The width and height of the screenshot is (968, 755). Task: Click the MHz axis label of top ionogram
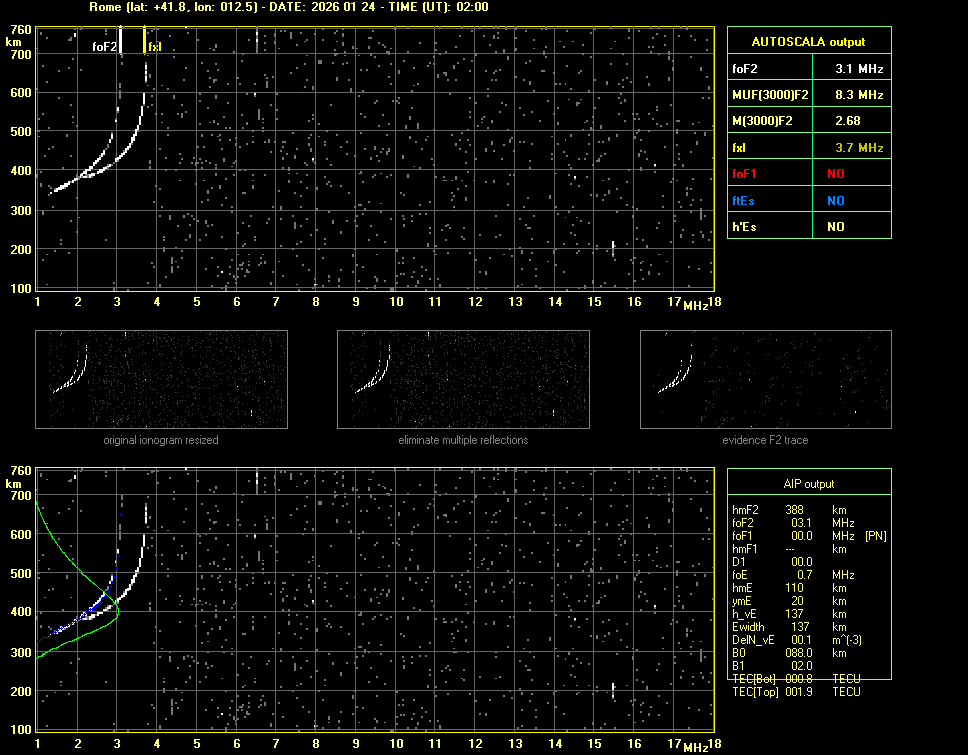tap(695, 305)
